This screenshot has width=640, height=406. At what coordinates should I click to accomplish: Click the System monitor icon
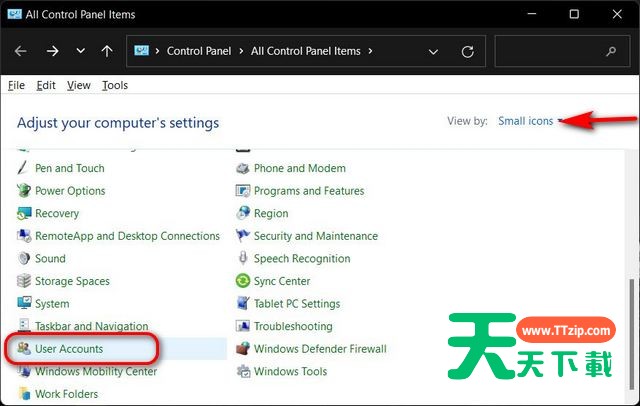24,303
